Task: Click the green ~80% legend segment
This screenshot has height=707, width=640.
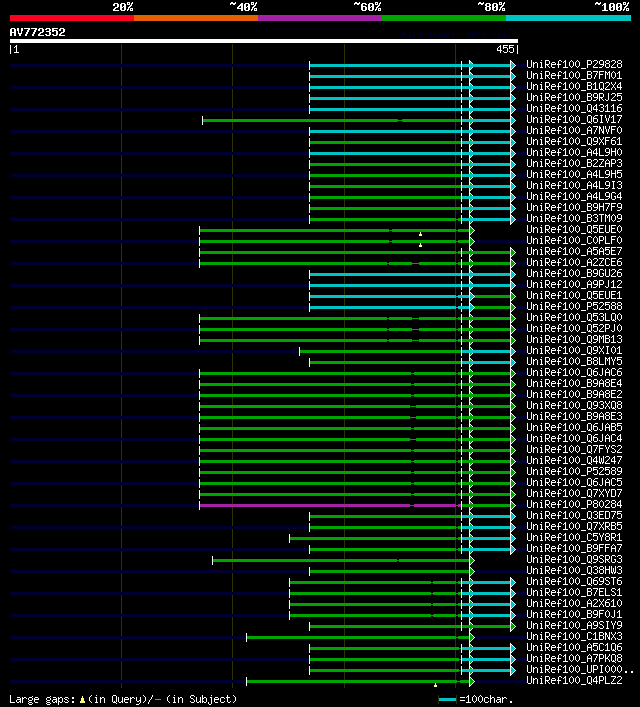Action: click(444, 18)
